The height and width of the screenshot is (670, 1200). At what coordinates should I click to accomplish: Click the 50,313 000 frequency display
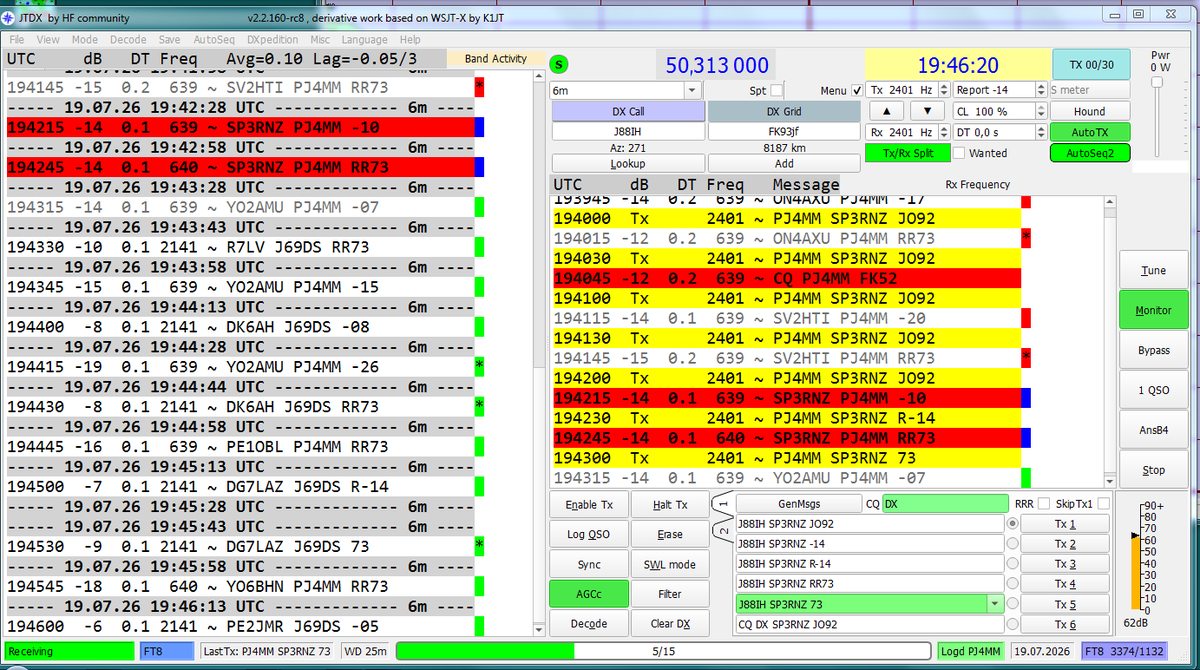(x=717, y=66)
